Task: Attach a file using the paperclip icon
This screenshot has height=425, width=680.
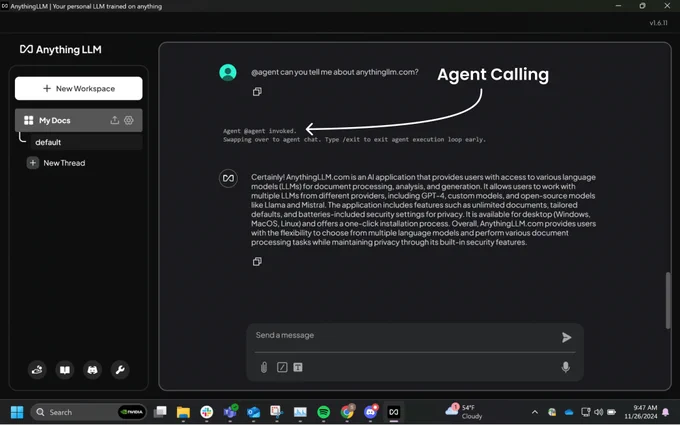Action: [x=264, y=367]
